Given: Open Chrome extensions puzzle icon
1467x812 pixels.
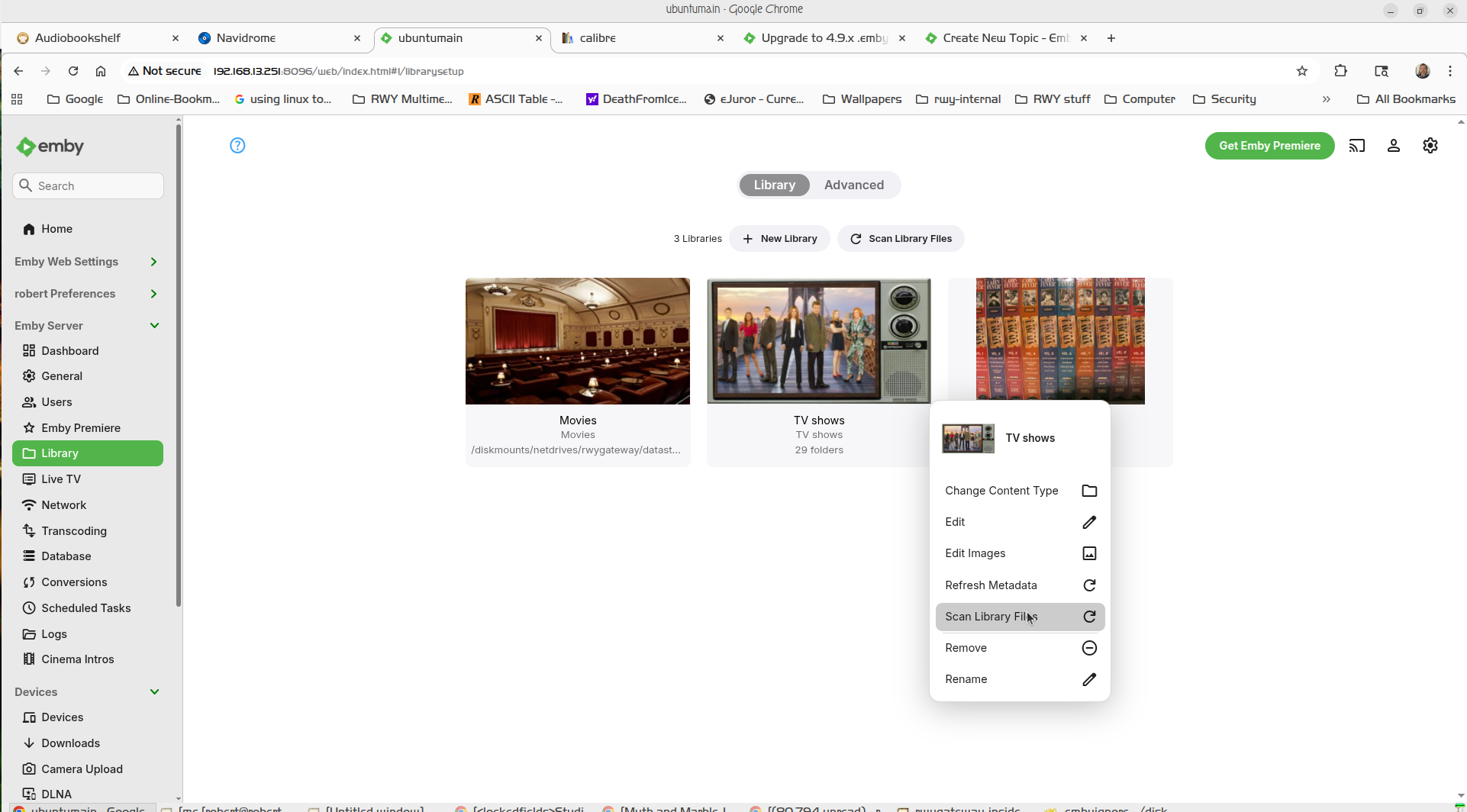Looking at the screenshot, I should tap(1340, 71).
